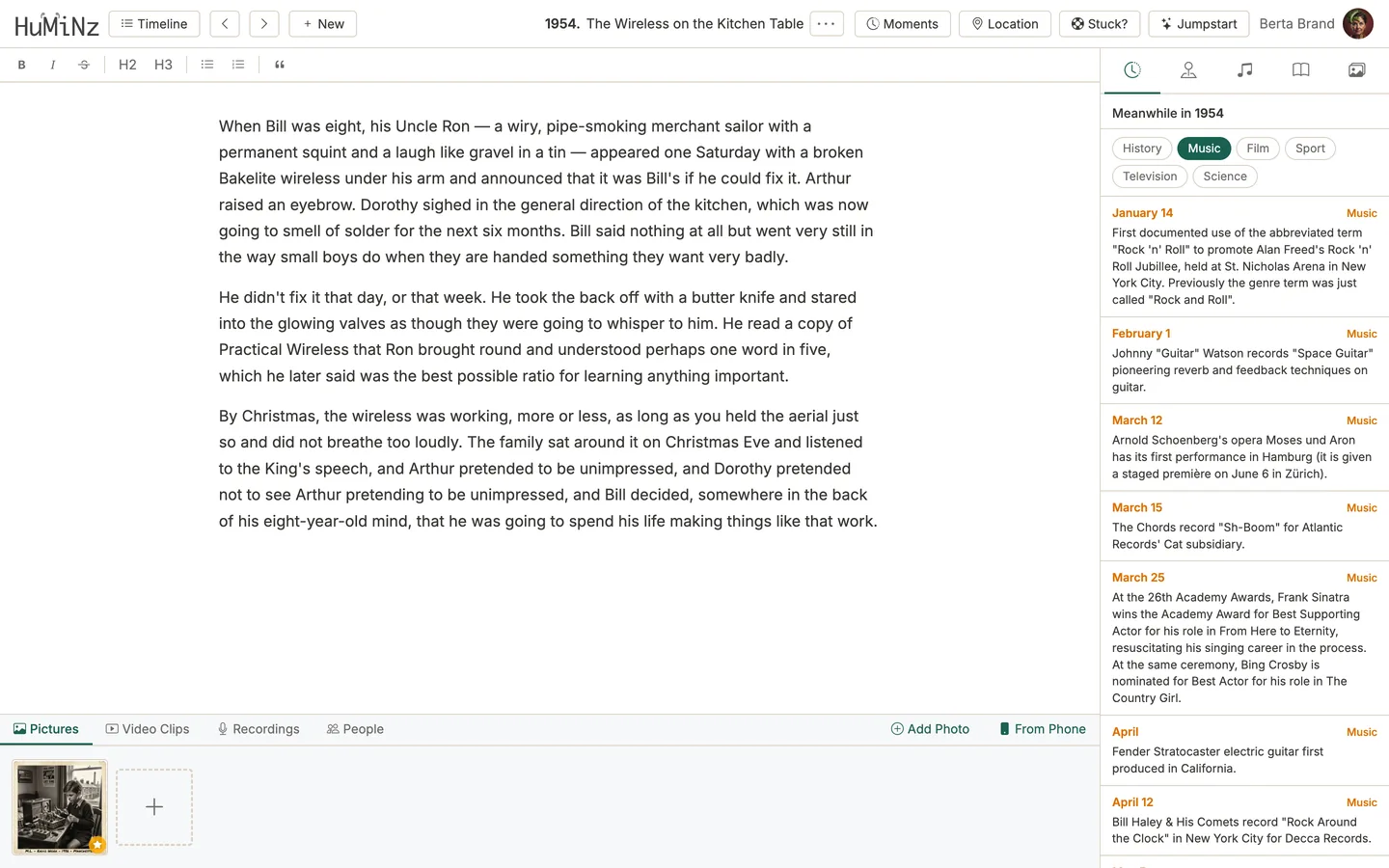This screenshot has height=868, width=1389.
Task: Switch to the open book sidebar tab
Action: pyautogui.click(x=1301, y=69)
